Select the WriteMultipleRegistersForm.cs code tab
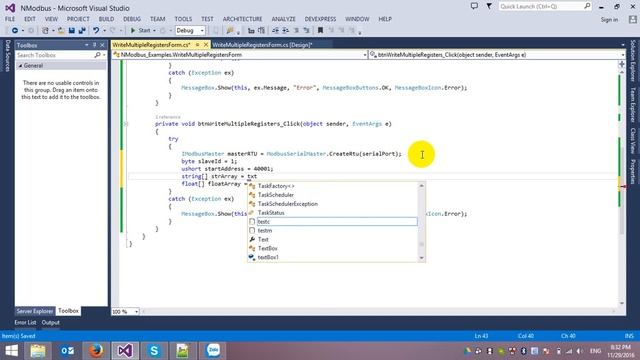640x360 pixels. click(151, 45)
